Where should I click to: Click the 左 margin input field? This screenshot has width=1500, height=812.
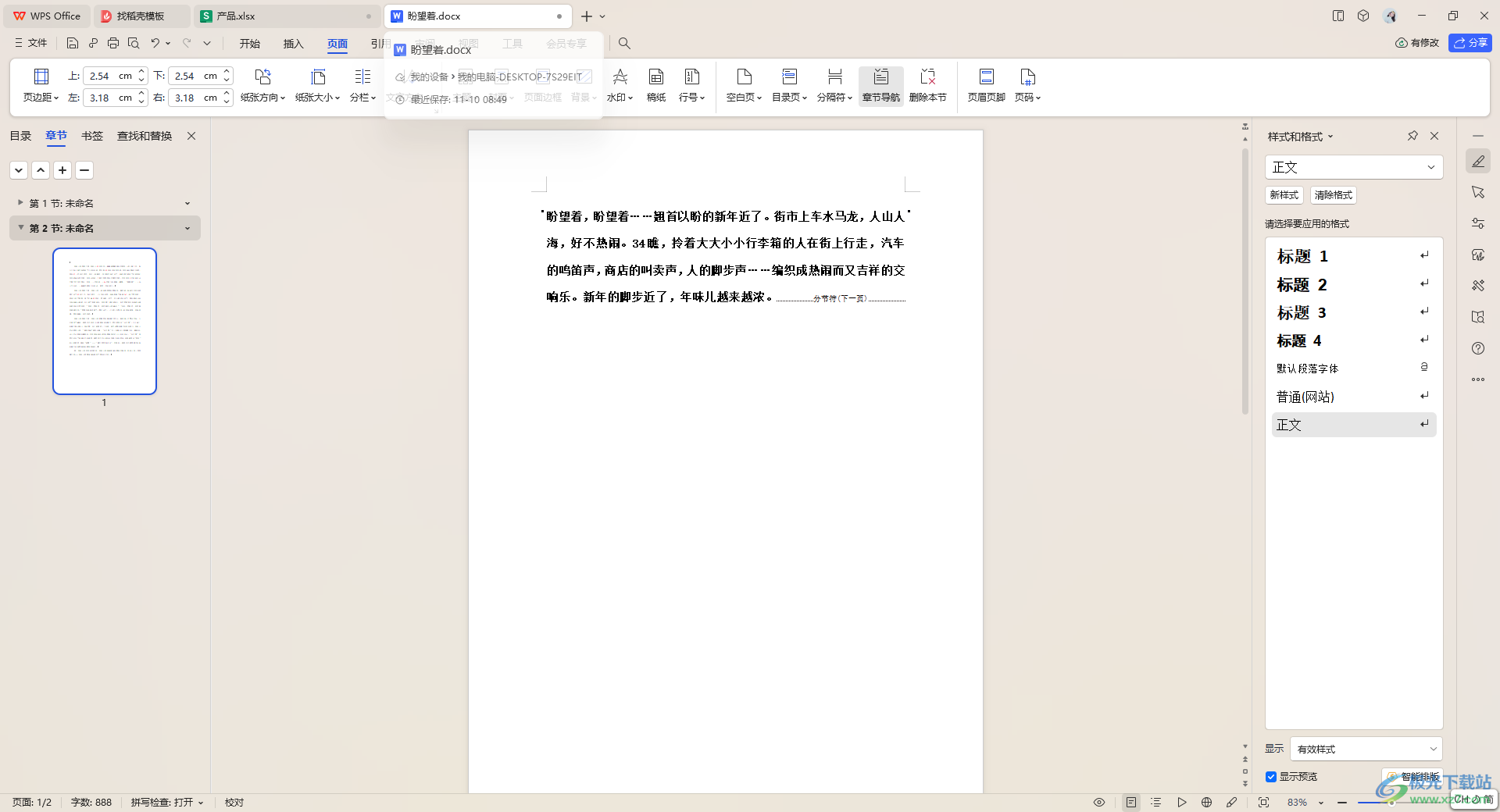[109, 98]
